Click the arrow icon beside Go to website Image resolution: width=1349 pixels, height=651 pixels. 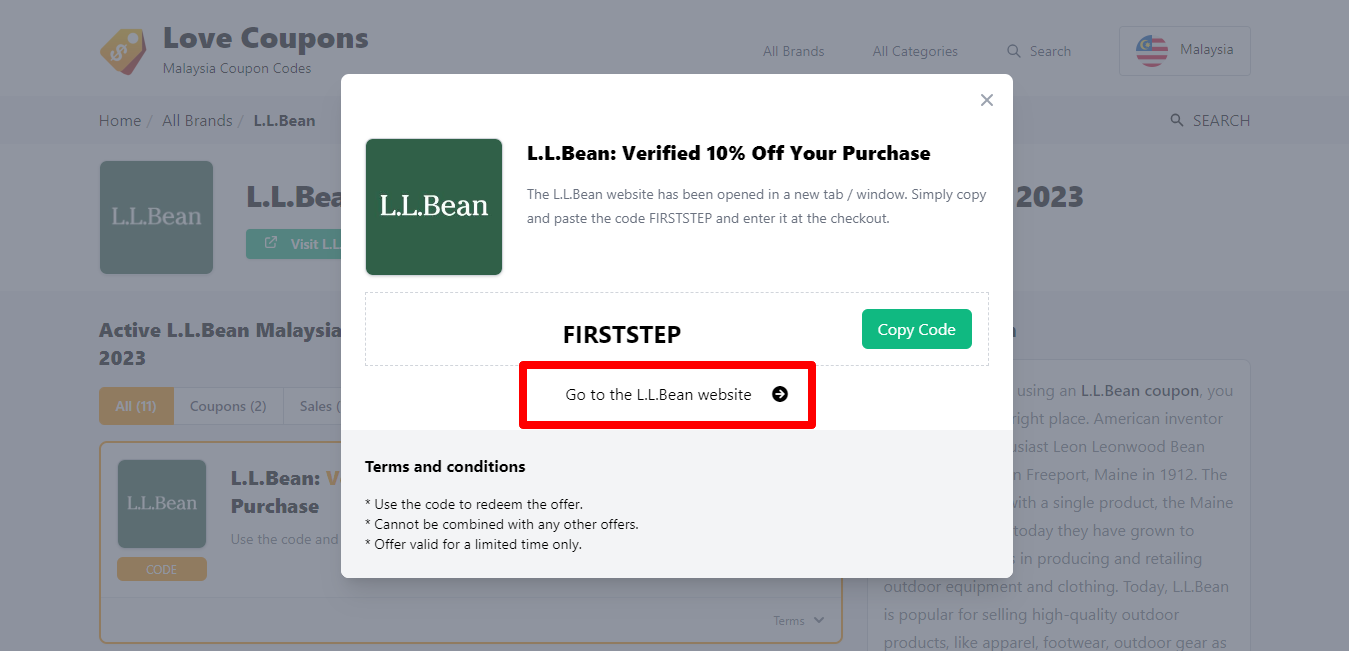point(778,395)
